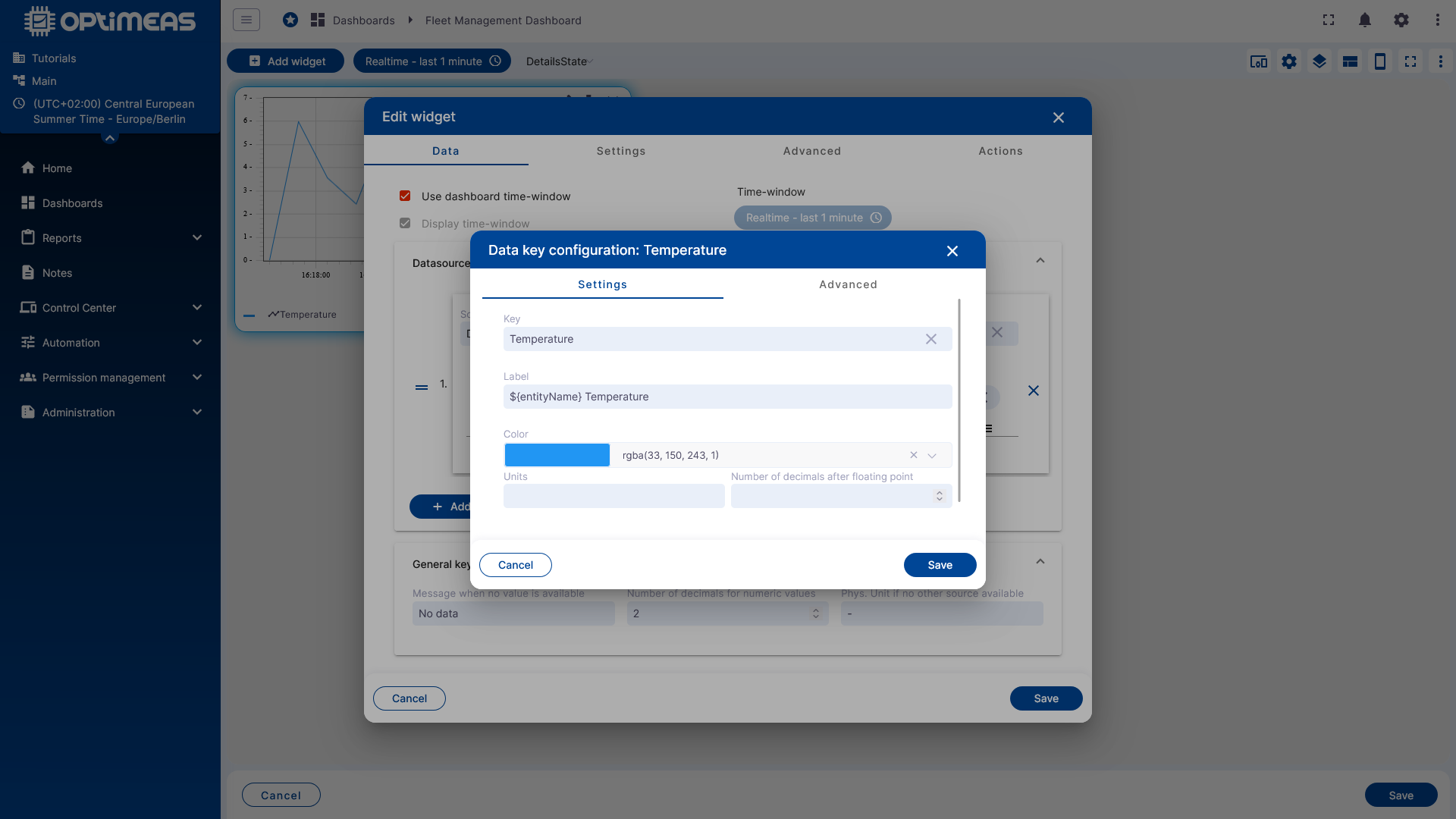
Task: Open top-right more options menu
Action: pos(1438,20)
